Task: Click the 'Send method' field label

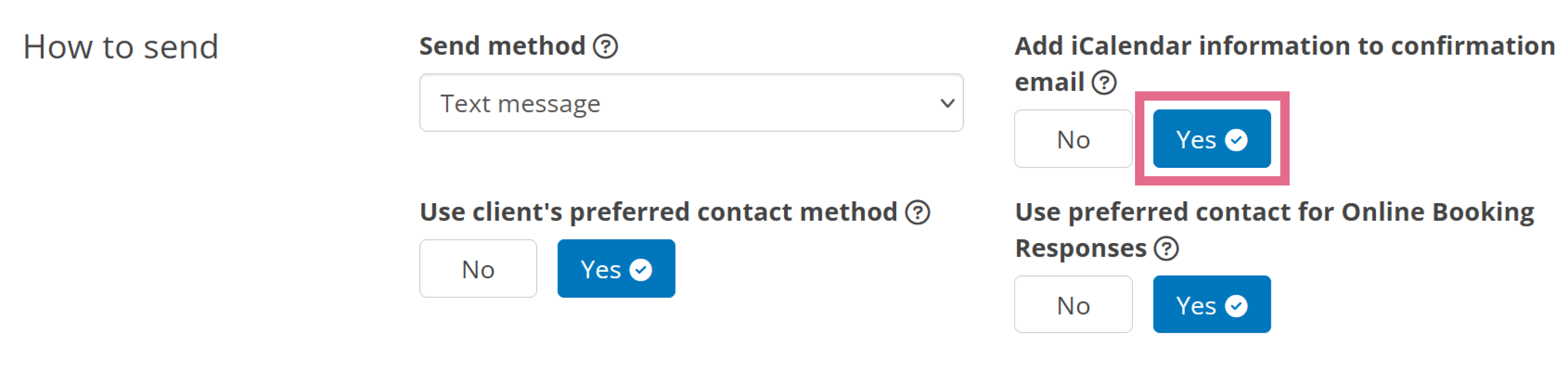Action: [502, 46]
